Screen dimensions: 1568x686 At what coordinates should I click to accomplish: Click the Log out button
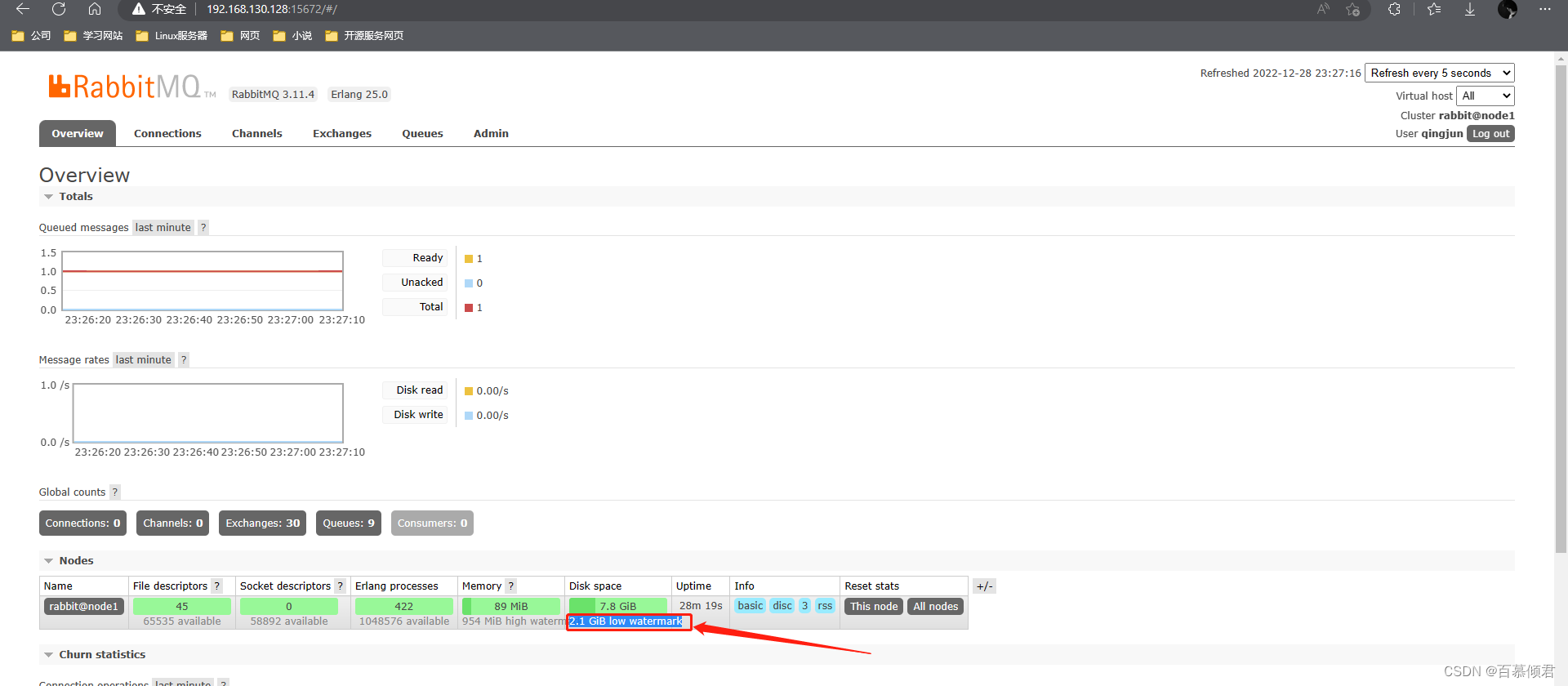click(1490, 134)
